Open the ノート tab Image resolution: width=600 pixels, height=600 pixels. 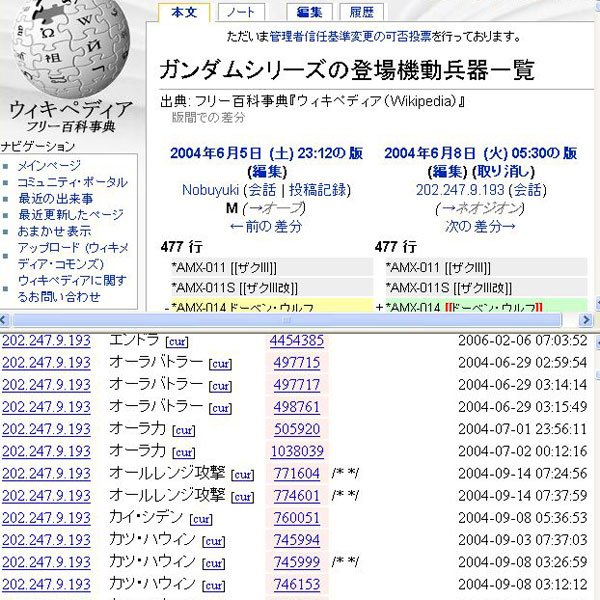pos(241,12)
